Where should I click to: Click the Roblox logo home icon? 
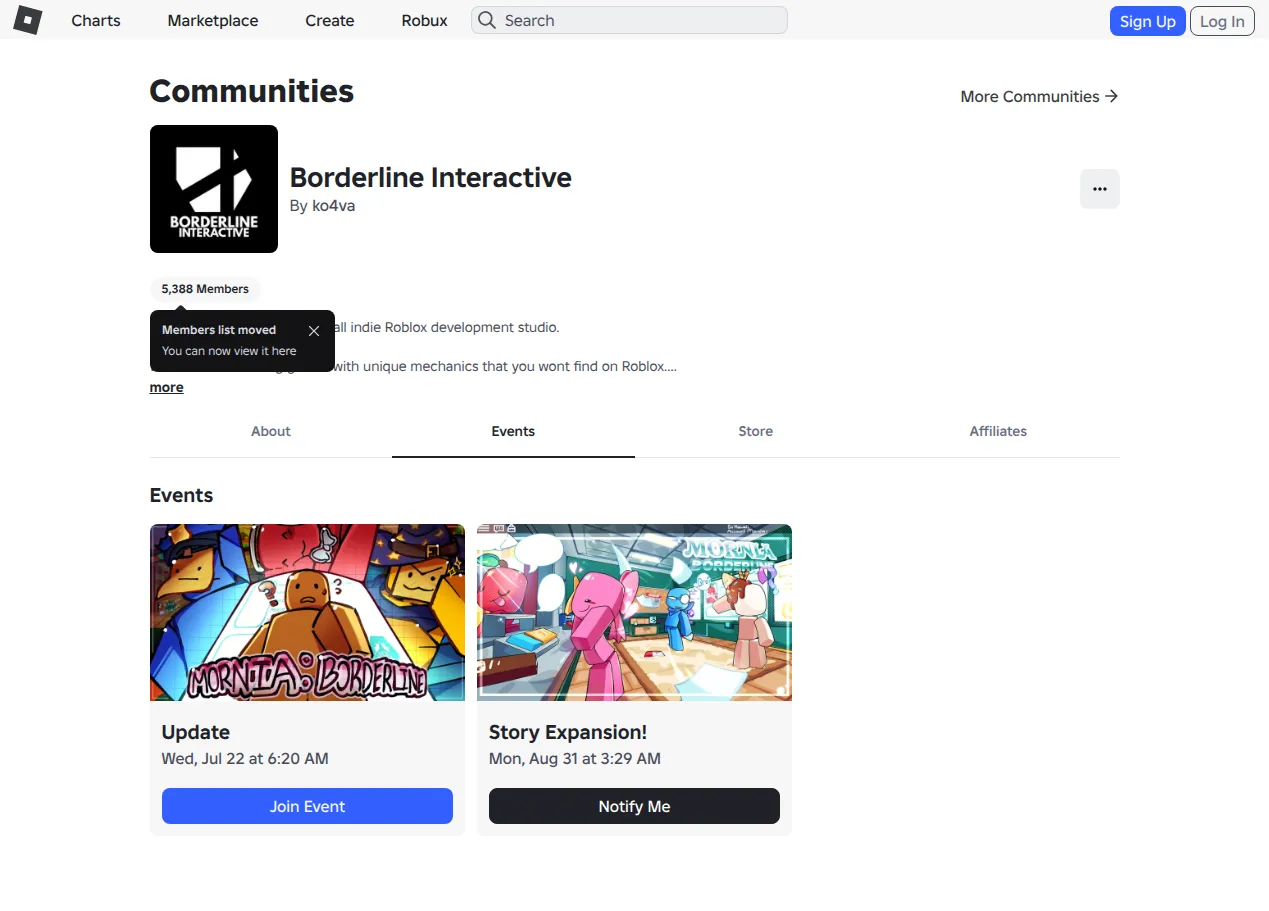27,20
